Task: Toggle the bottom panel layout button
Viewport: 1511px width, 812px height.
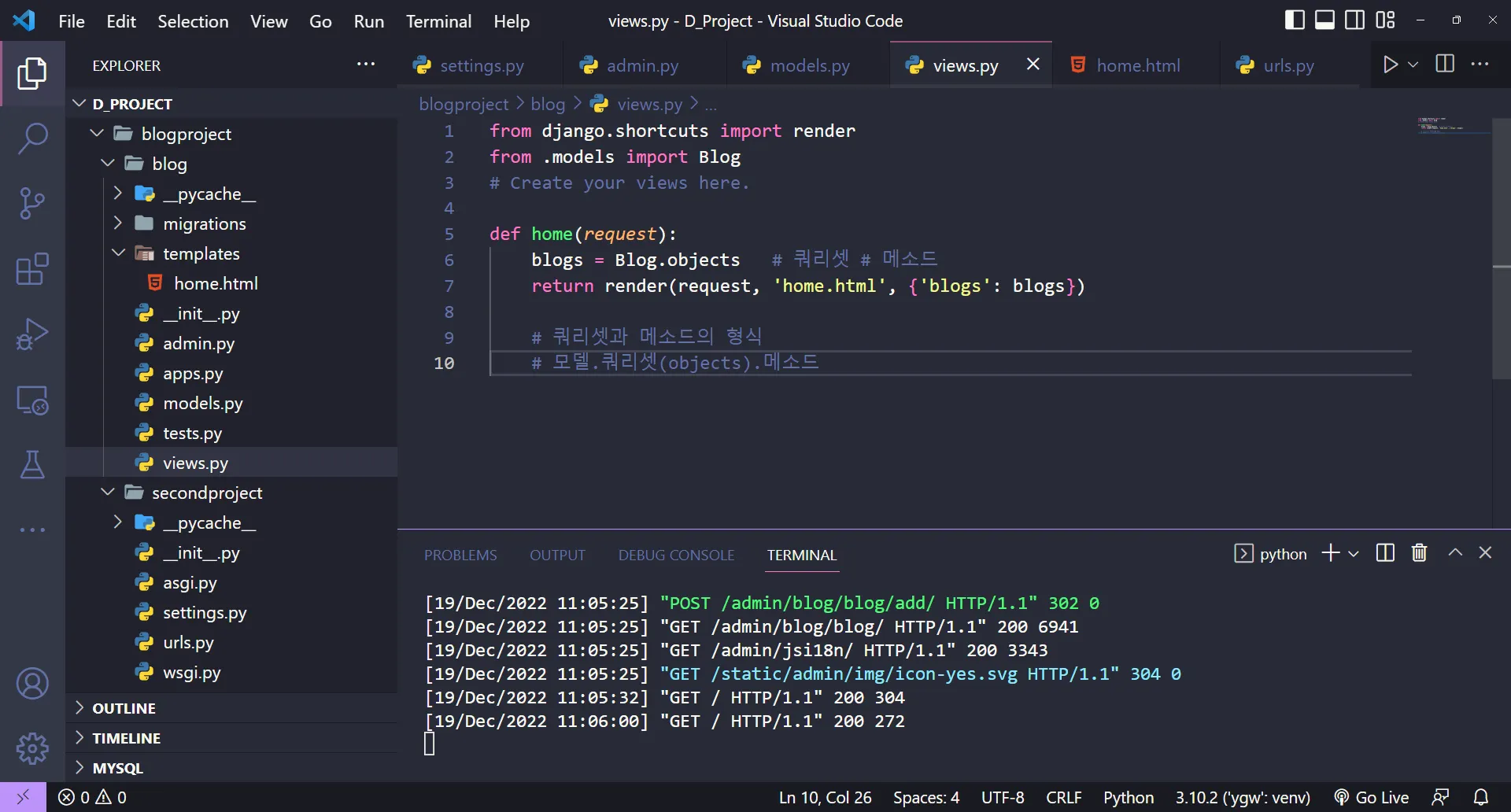Action: coord(1324,20)
